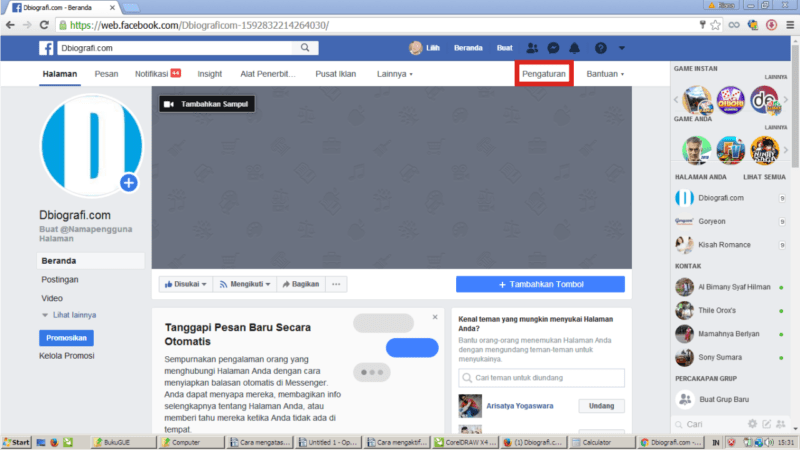Open the Pesan tab
Image resolution: width=800 pixels, height=450 pixels.
(x=106, y=74)
